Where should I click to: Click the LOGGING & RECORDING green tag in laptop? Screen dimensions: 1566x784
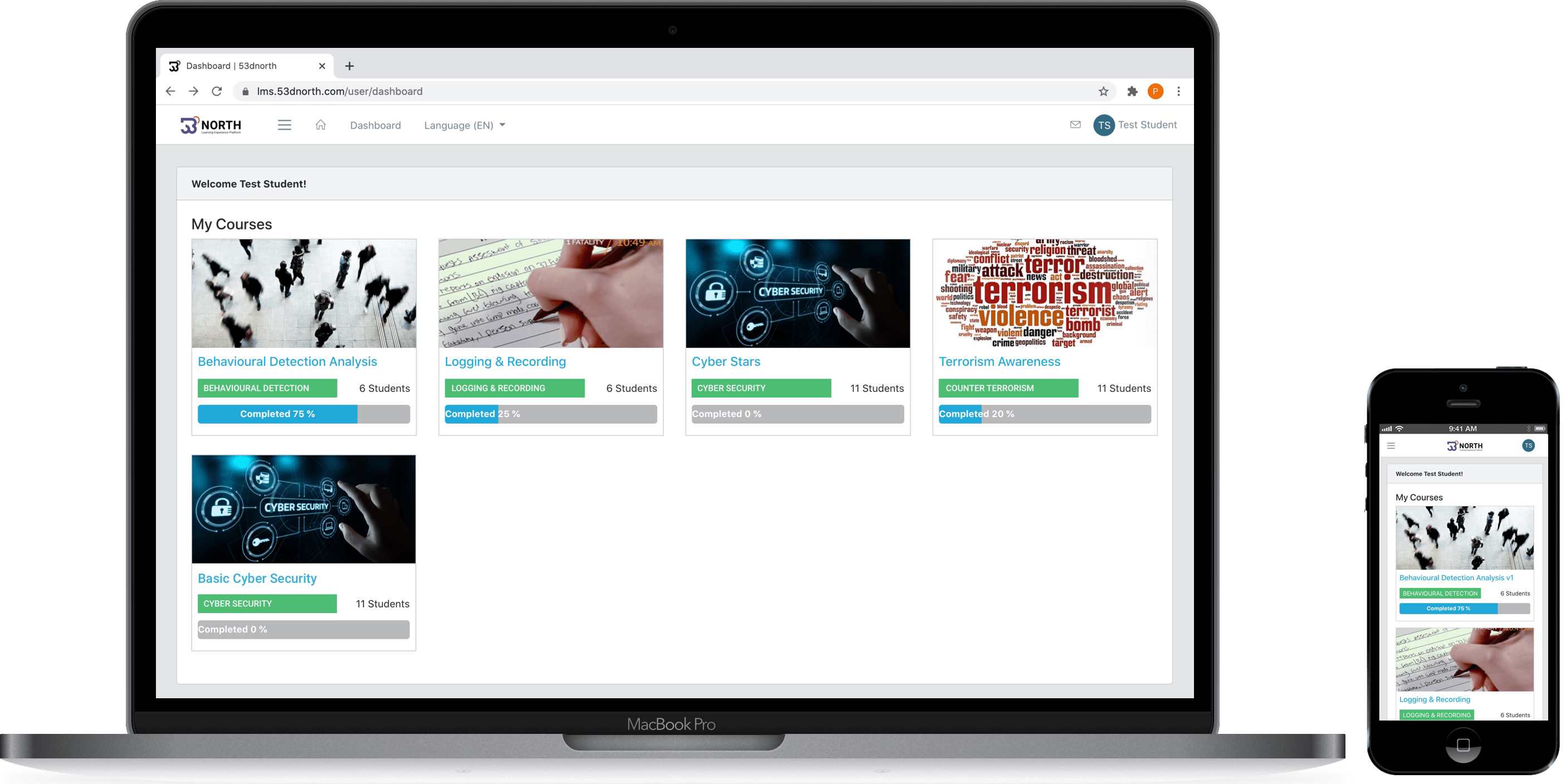(515, 388)
